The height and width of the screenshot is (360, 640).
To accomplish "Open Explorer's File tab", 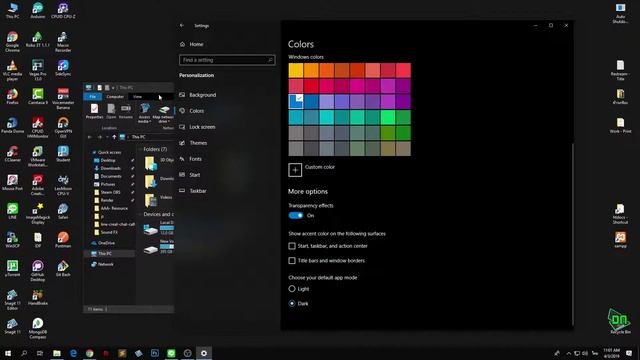I will 93,97.
